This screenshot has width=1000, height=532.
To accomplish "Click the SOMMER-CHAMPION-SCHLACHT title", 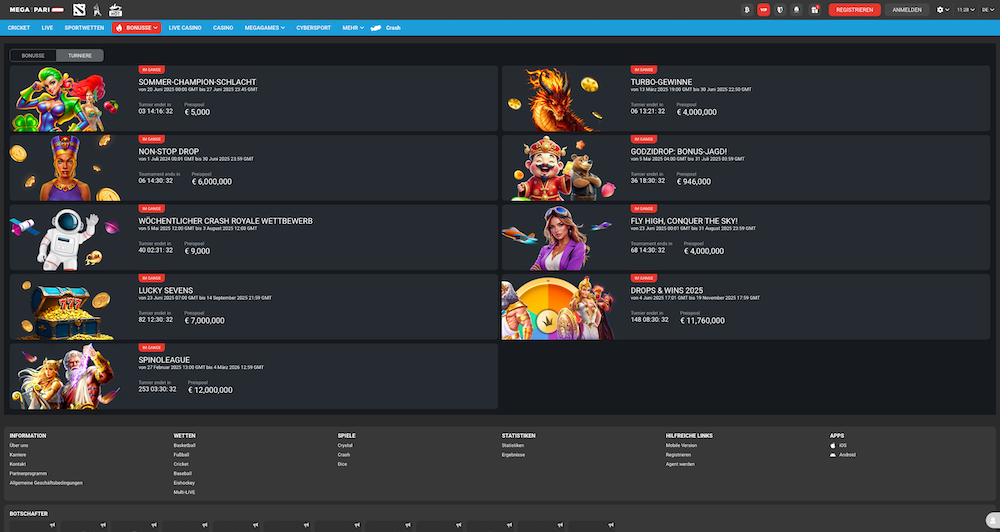I will click(197, 82).
